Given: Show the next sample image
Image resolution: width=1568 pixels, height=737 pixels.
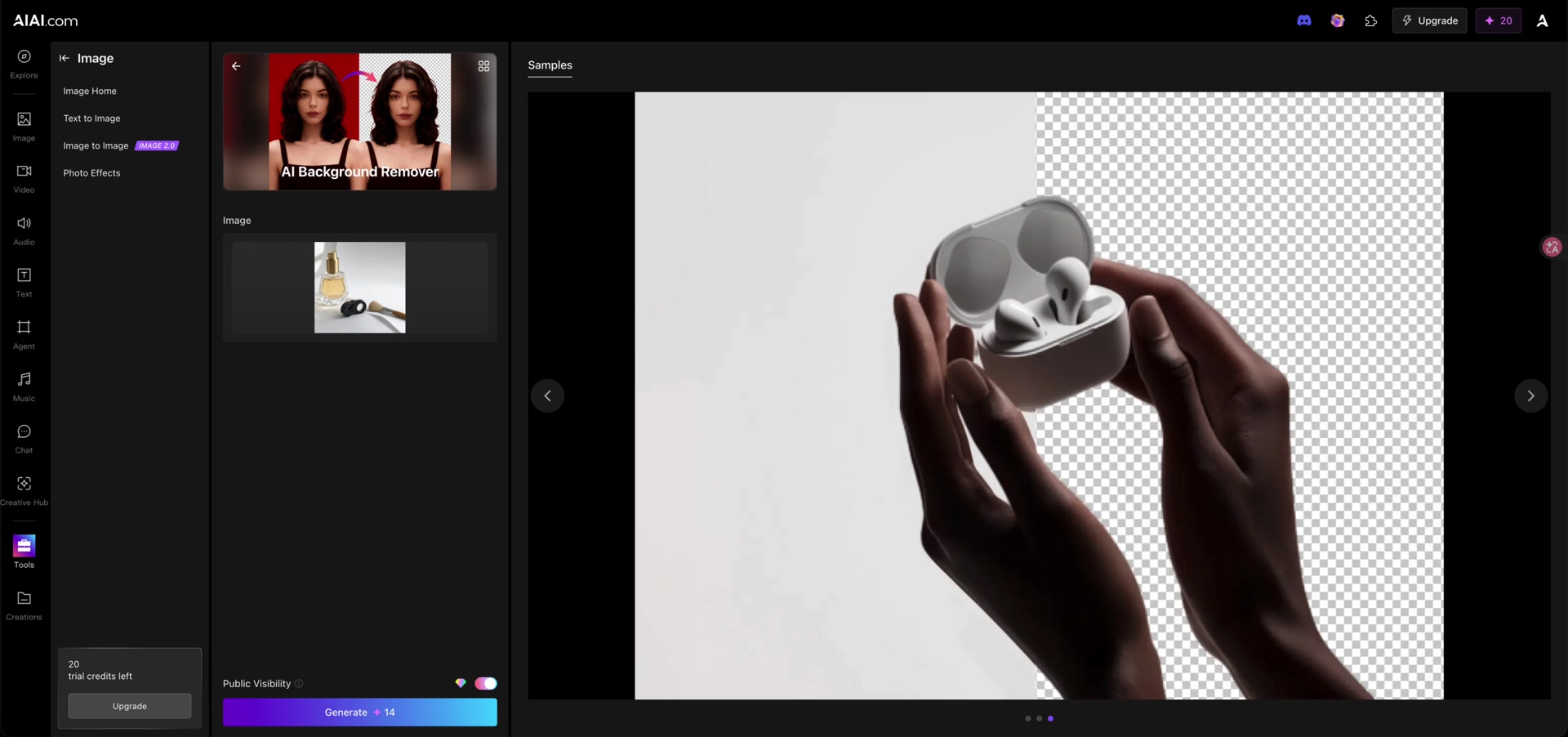Looking at the screenshot, I should (x=1530, y=396).
